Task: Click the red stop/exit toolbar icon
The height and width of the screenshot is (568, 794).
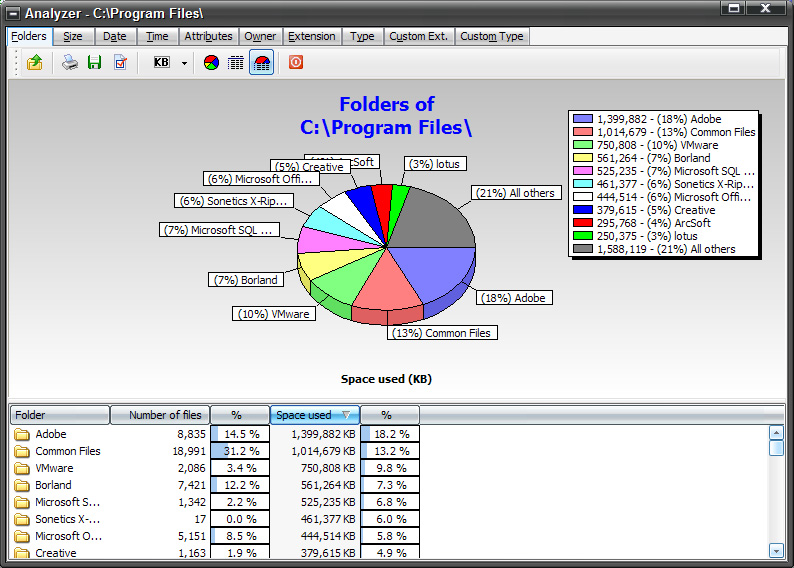Action: [296, 63]
